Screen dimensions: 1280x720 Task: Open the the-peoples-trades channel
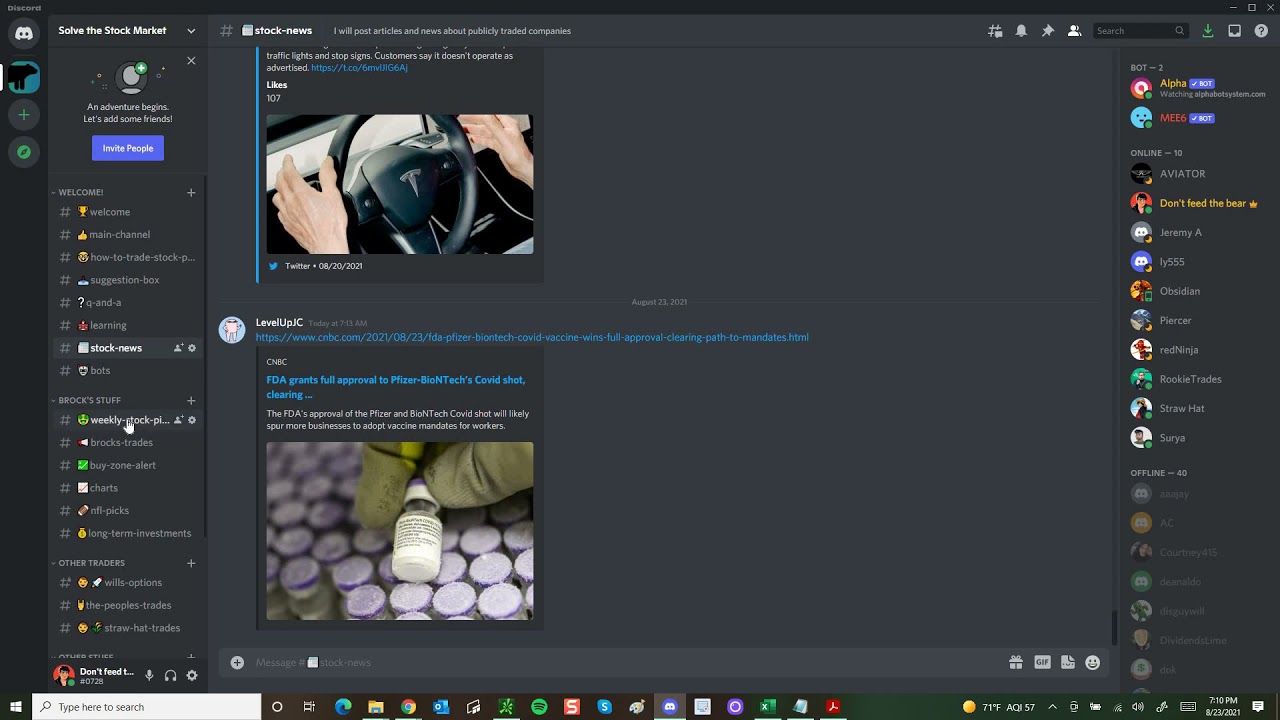click(127, 605)
